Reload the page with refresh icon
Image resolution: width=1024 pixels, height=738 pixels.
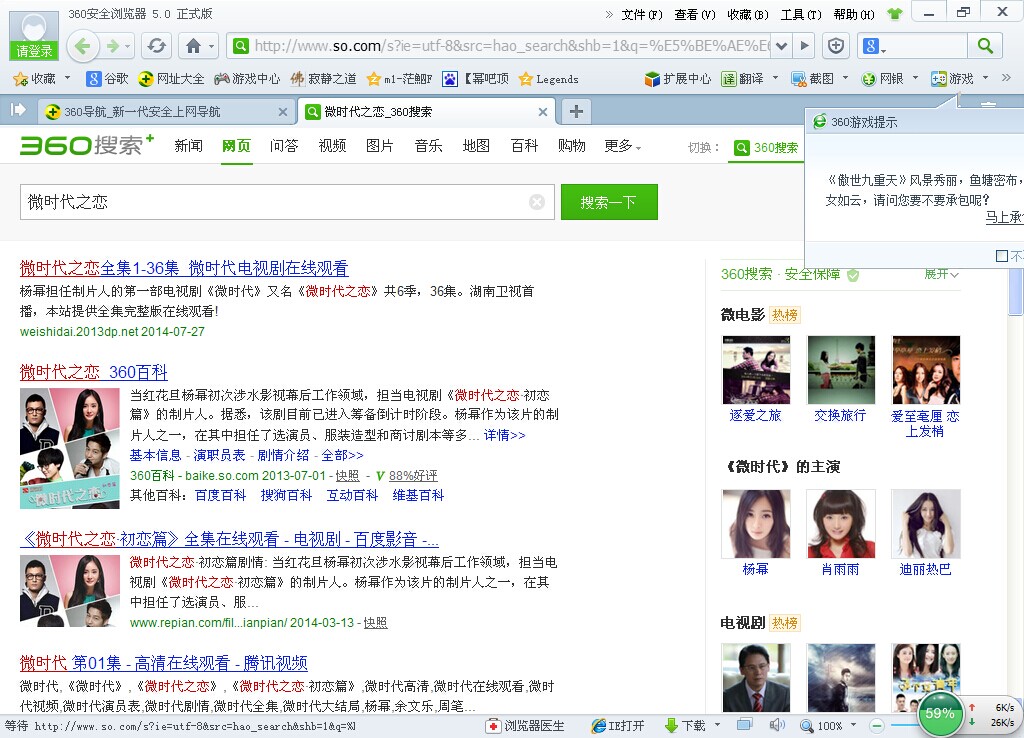tap(157, 46)
